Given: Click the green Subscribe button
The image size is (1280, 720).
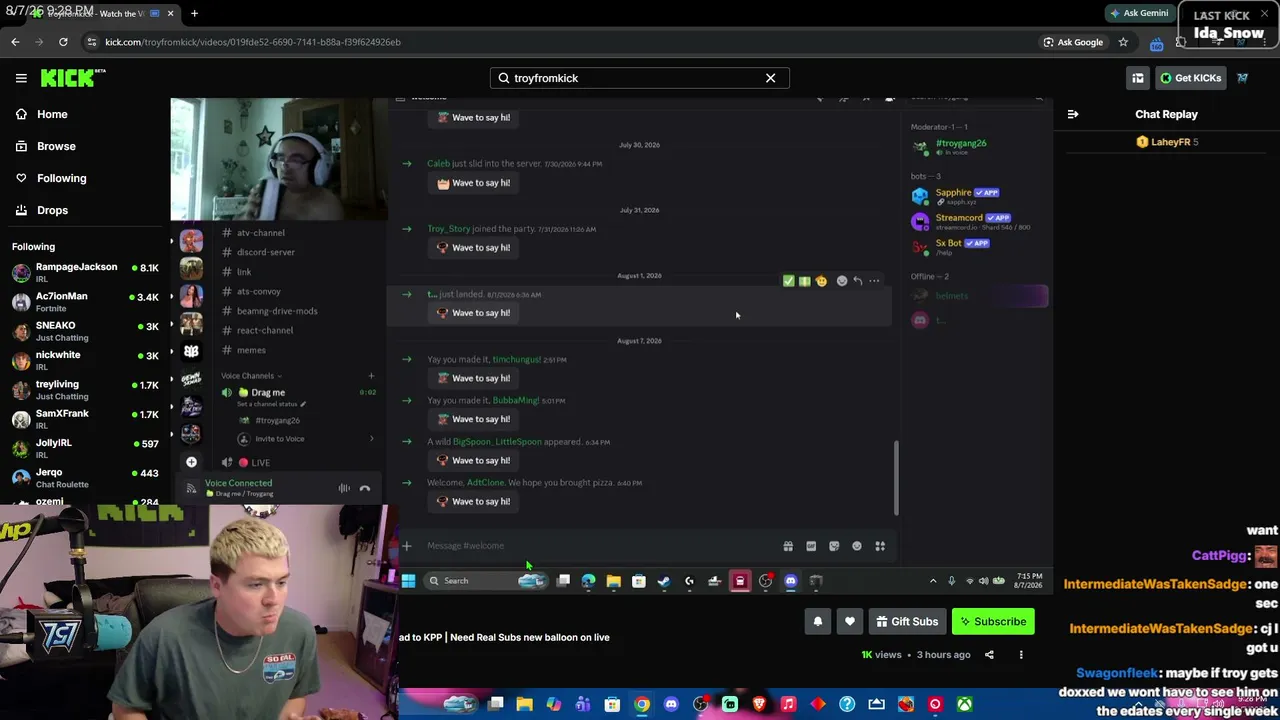Looking at the screenshot, I should point(994,622).
